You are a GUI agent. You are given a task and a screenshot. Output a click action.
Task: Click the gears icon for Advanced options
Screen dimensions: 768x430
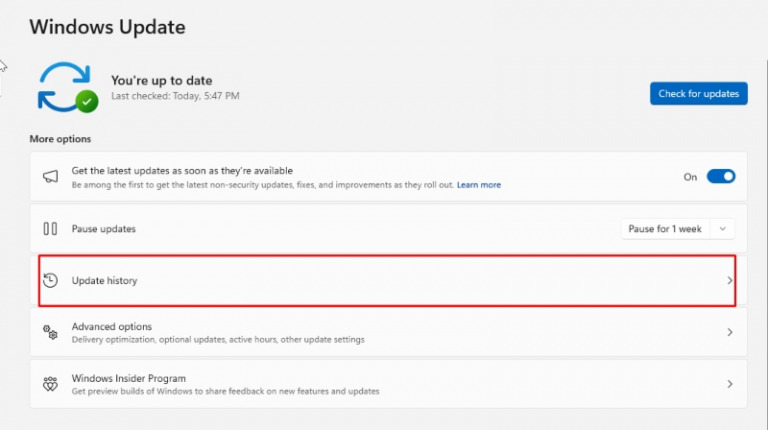tap(50, 332)
